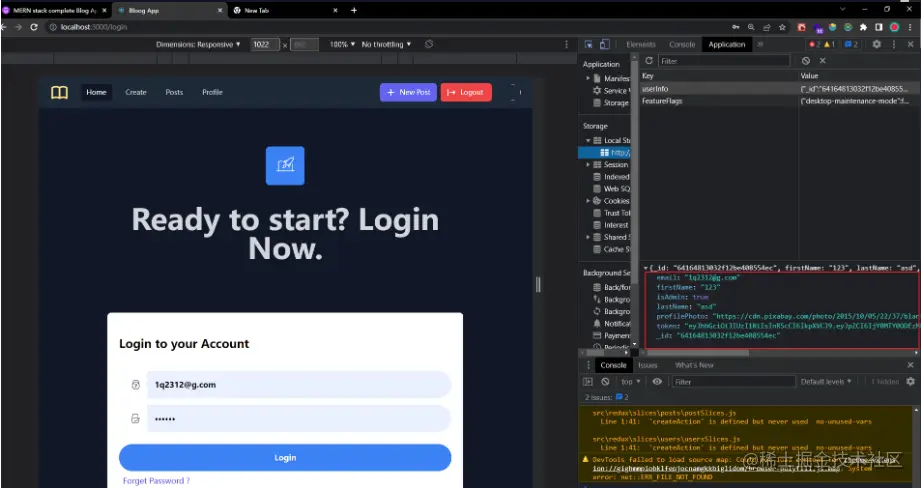Viewport: 921px width, 488px height.
Task: Toggle the live expression eye icon
Action: (x=657, y=382)
